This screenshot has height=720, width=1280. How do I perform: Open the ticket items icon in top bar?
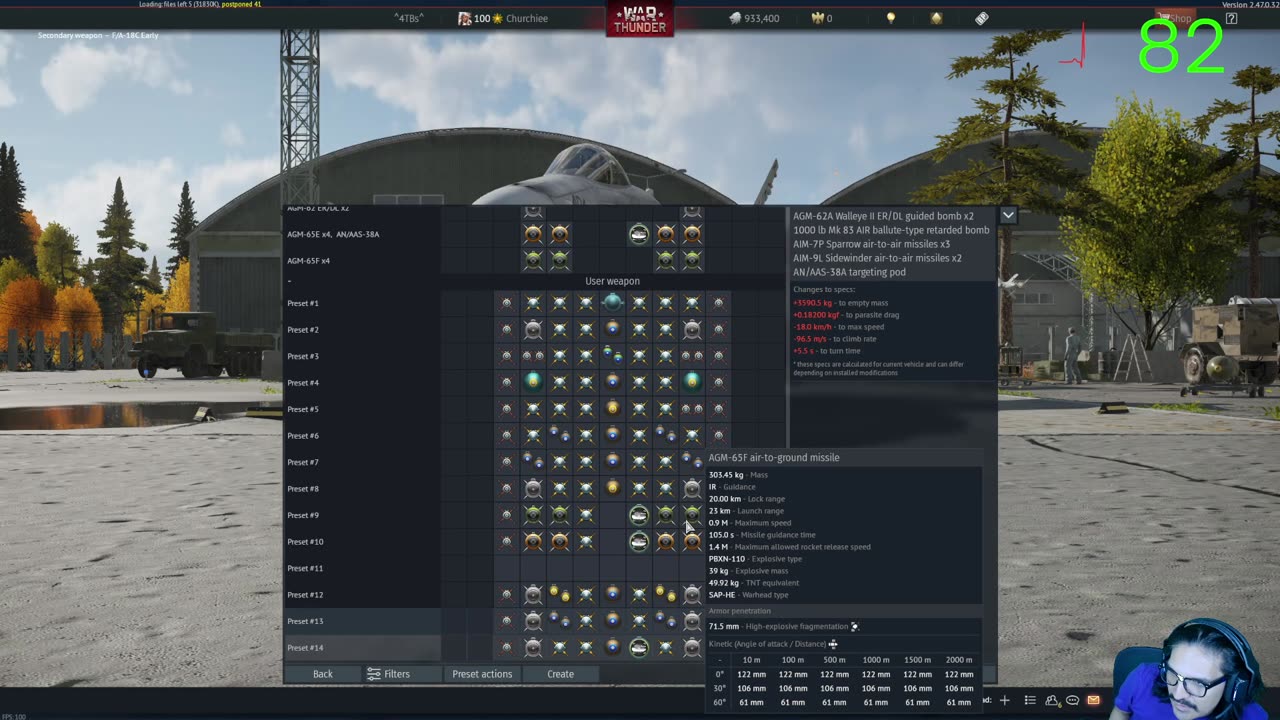tap(982, 18)
